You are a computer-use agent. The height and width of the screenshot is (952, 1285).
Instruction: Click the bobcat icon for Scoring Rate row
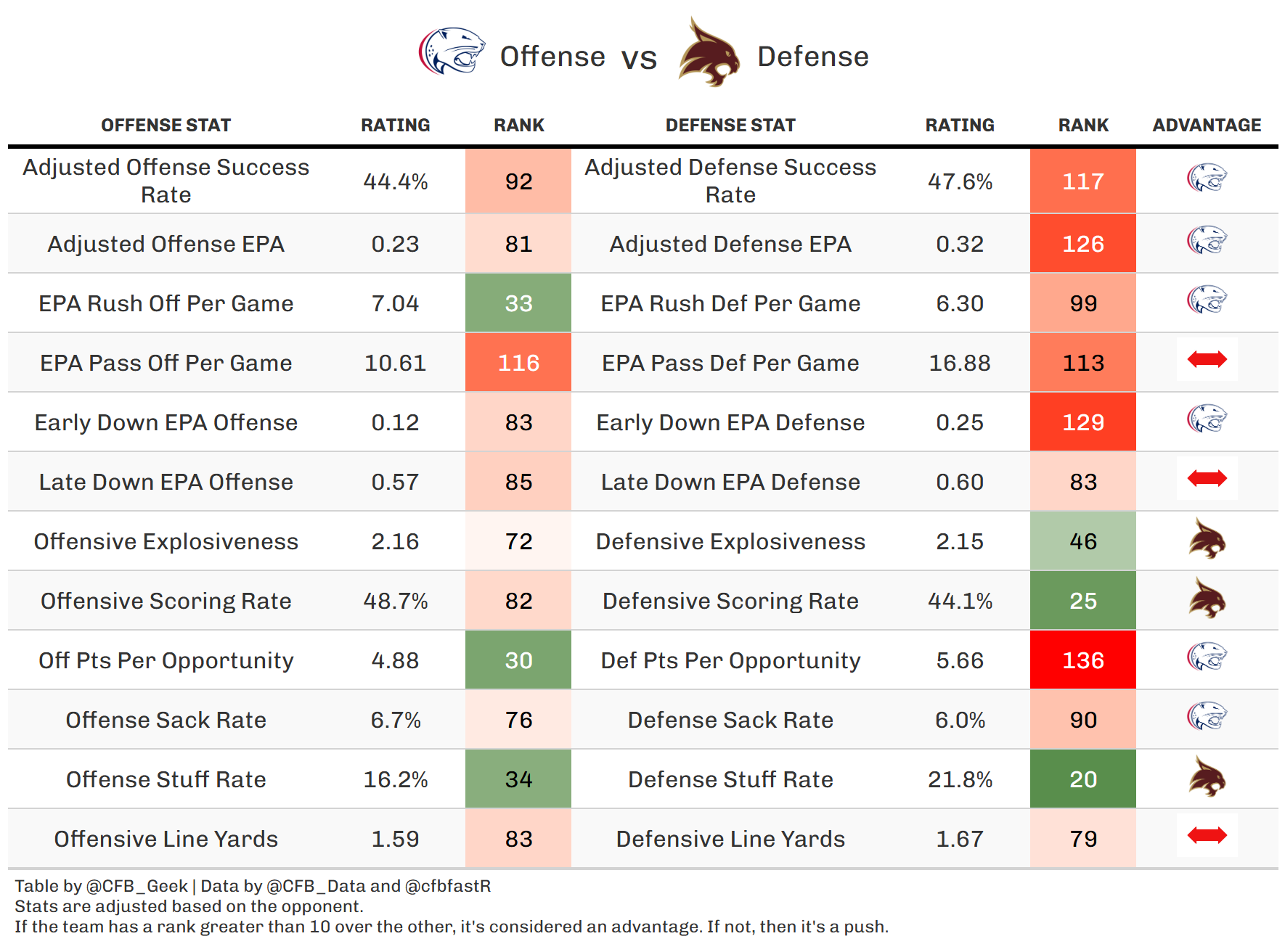(1207, 599)
